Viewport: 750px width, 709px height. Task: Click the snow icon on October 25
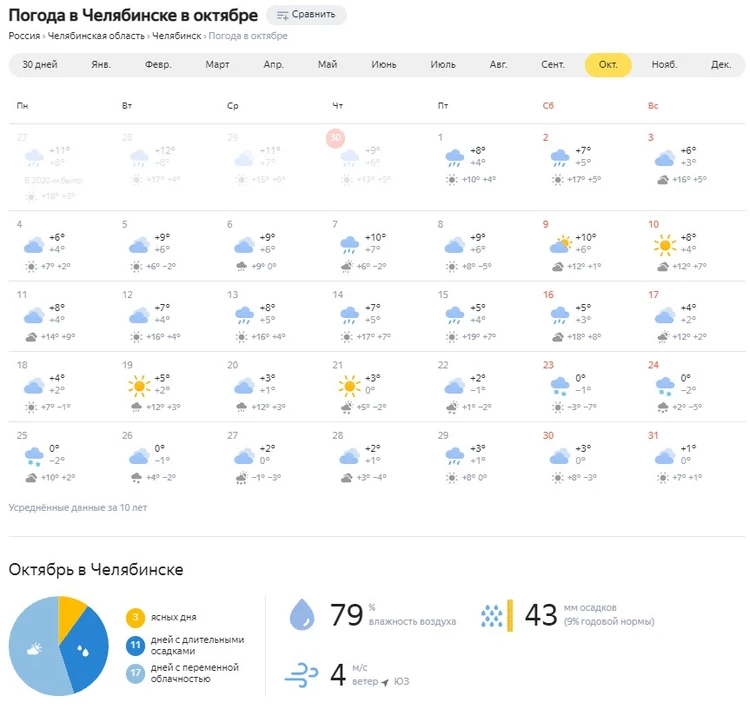pos(34,457)
